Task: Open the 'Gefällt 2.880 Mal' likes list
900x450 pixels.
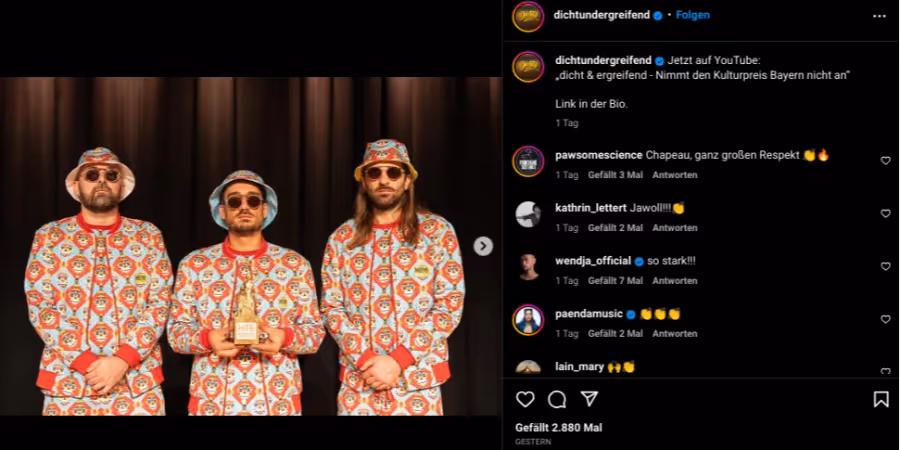Action: coord(558,428)
